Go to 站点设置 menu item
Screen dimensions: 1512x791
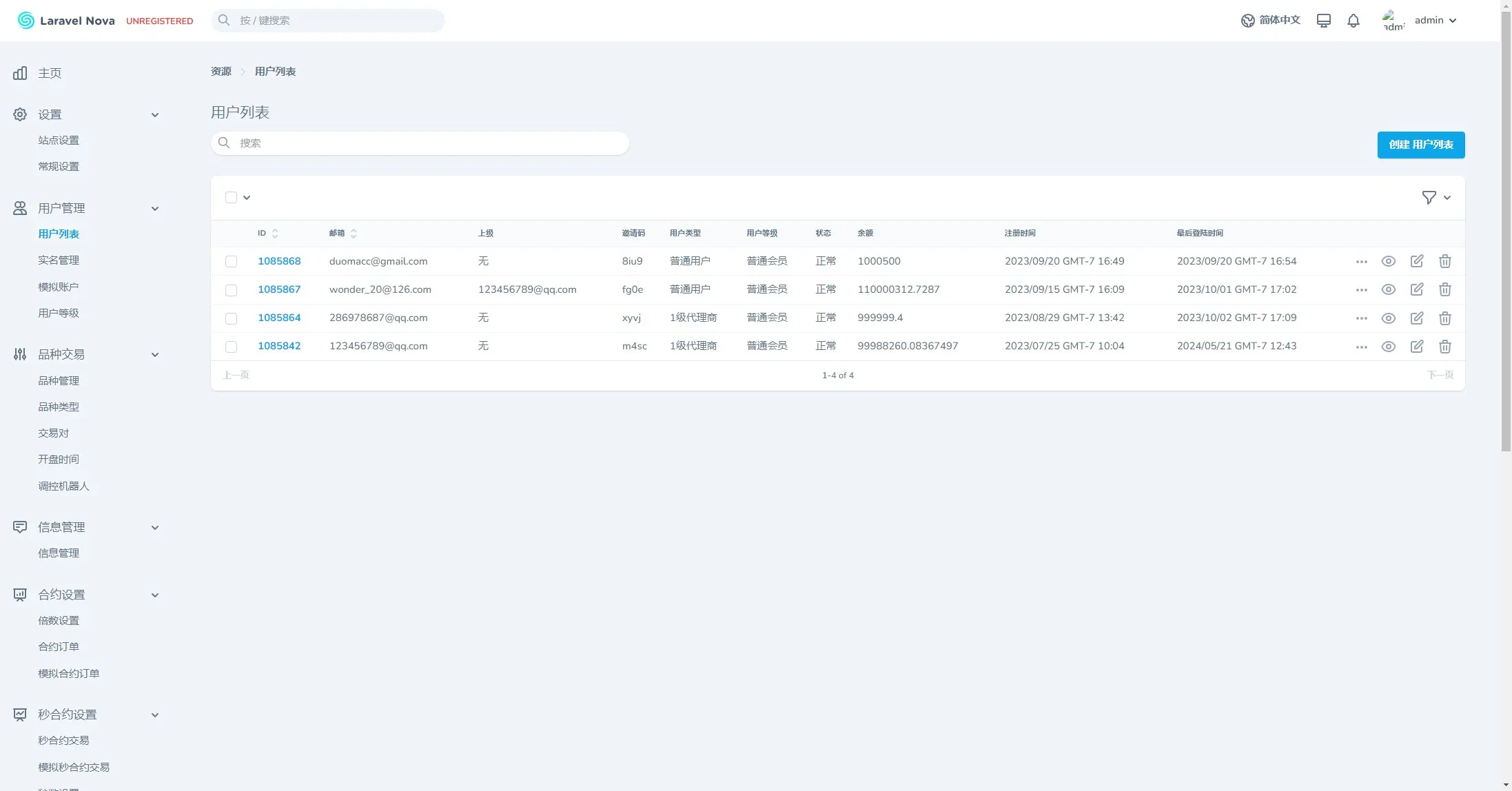point(59,141)
